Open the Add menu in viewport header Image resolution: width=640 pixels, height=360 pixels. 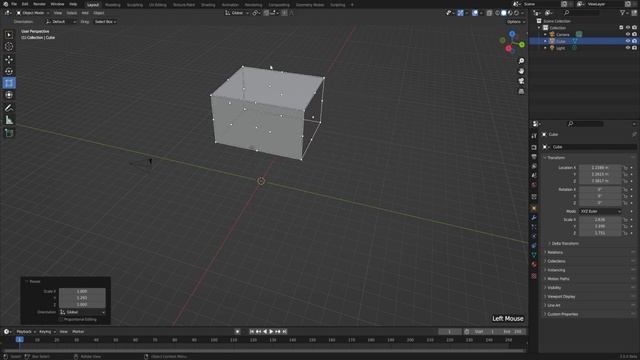pyautogui.click(x=85, y=13)
